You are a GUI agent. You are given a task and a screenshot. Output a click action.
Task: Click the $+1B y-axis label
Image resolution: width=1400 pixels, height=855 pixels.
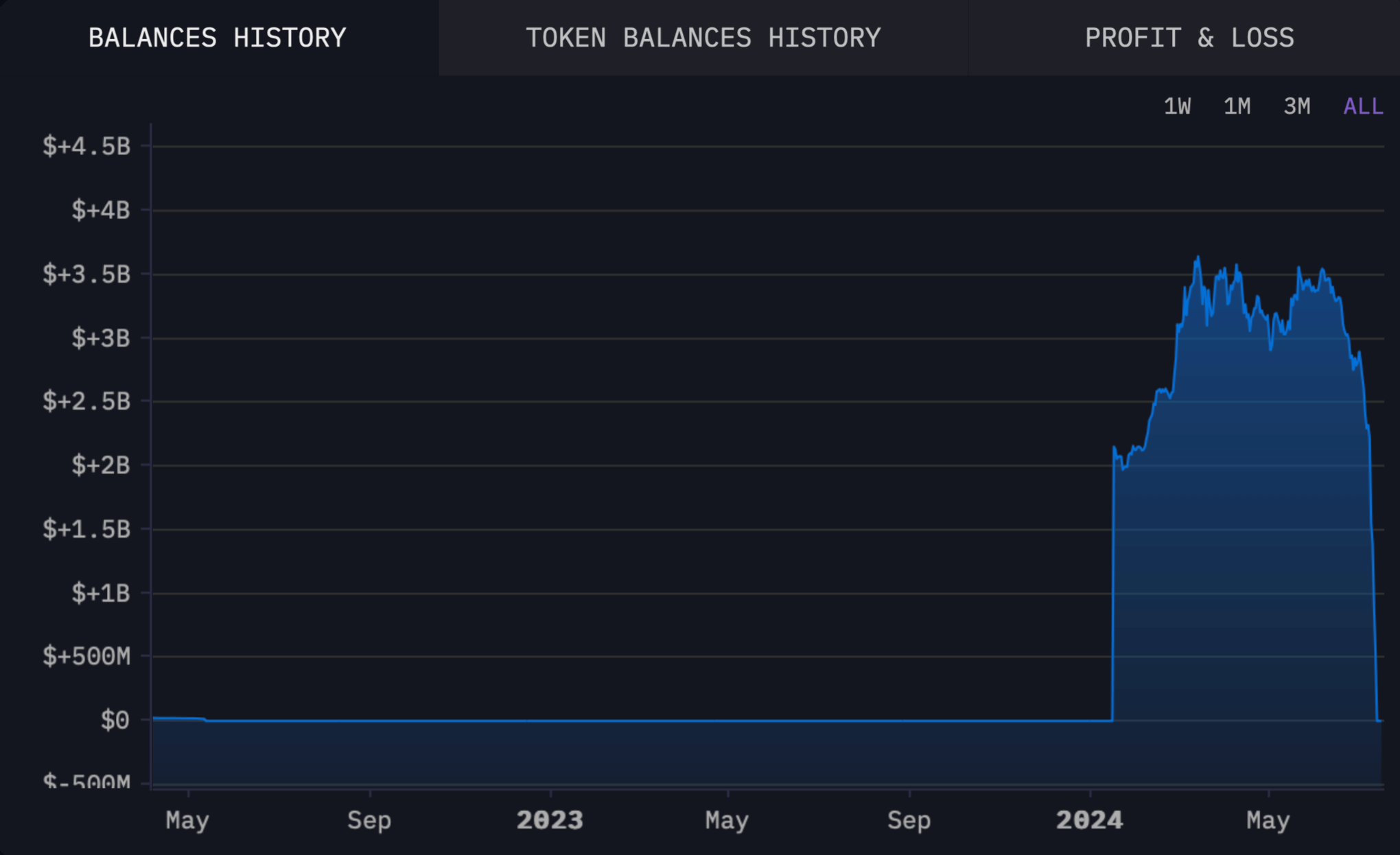pyautogui.click(x=100, y=593)
